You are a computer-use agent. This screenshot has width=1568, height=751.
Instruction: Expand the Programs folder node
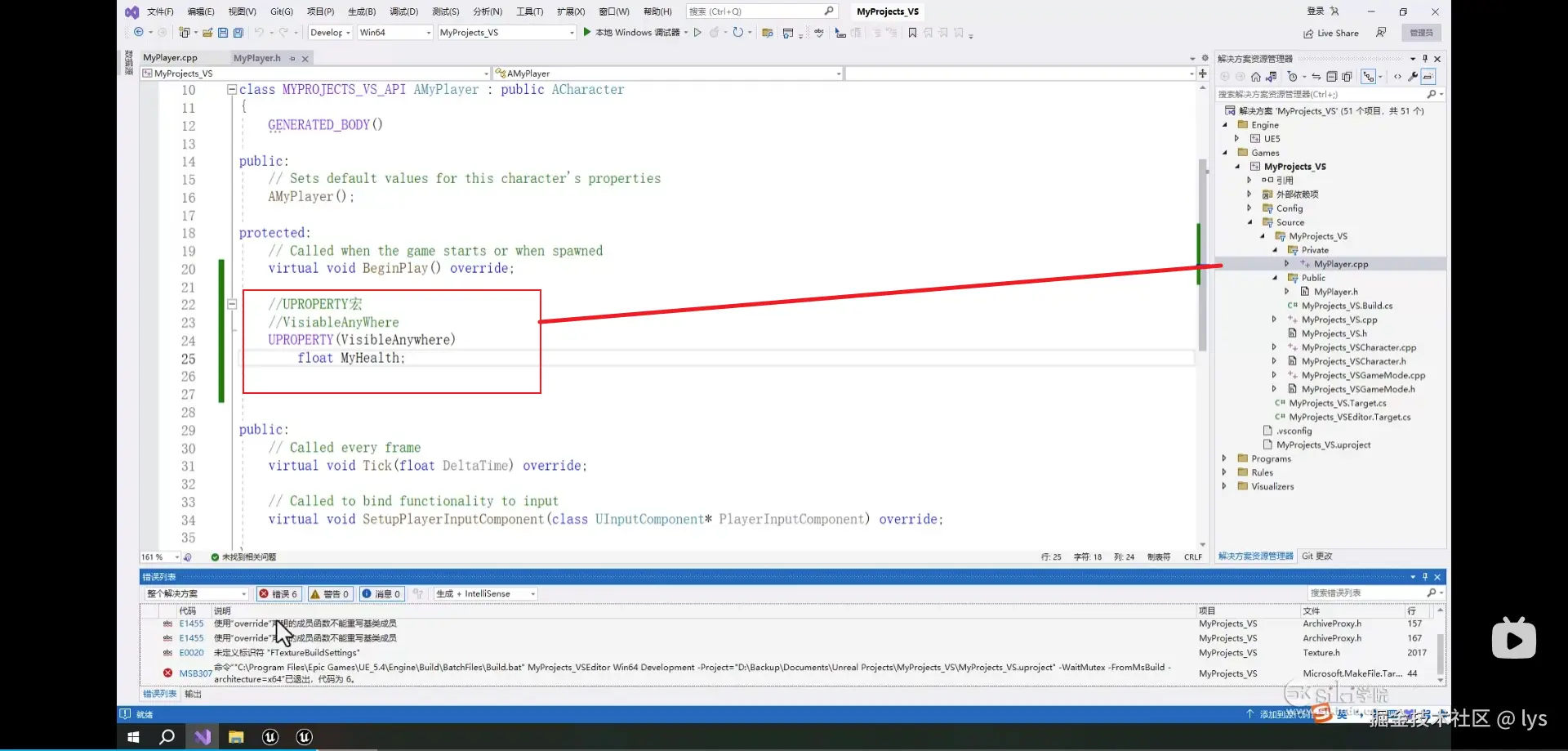[x=1224, y=459]
